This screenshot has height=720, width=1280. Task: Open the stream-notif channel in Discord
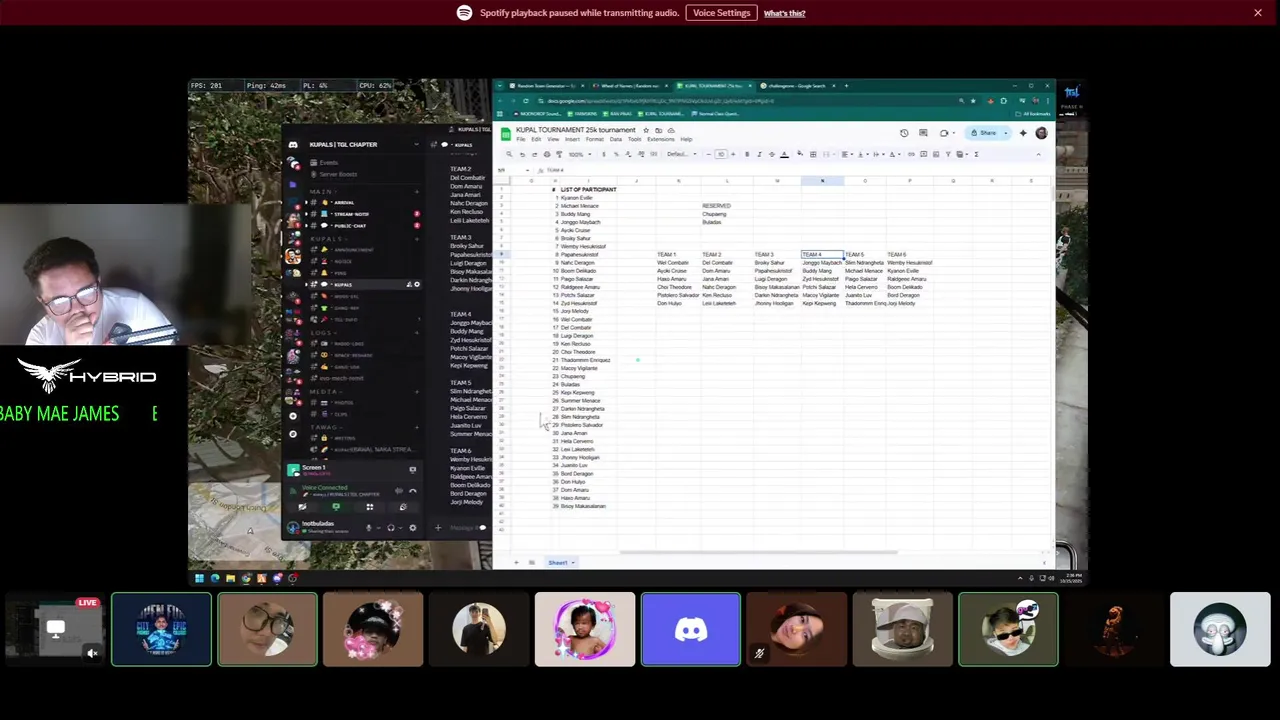[x=352, y=214]
